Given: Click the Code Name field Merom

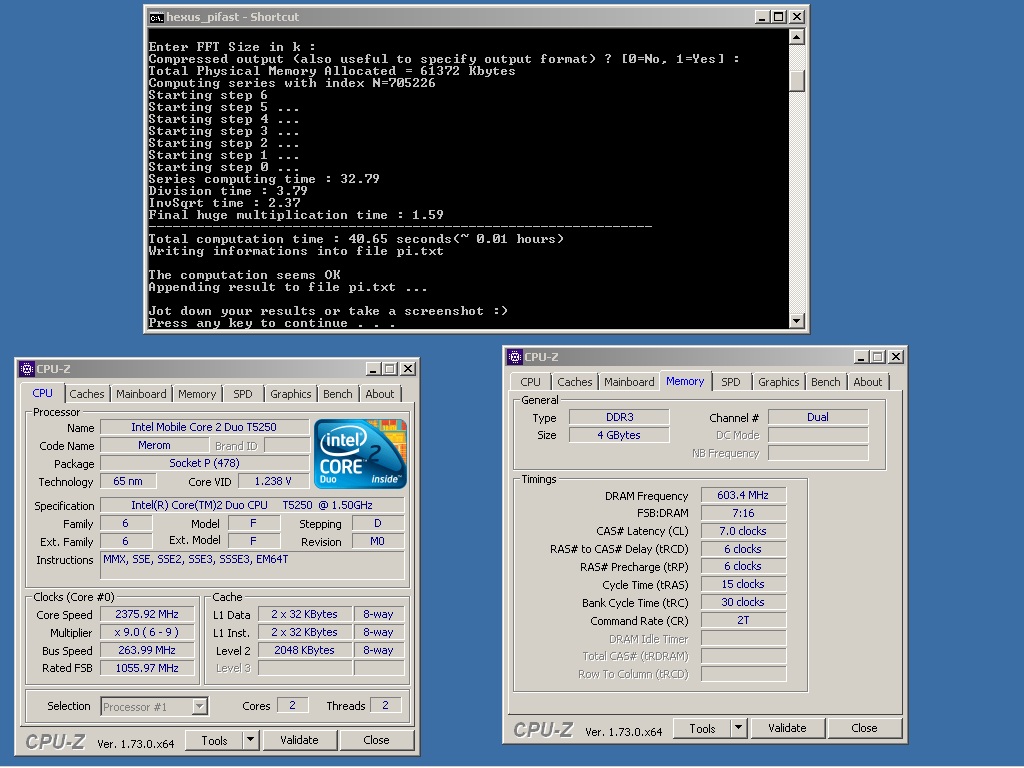Looking at the screenshot, I should point(154,445).
